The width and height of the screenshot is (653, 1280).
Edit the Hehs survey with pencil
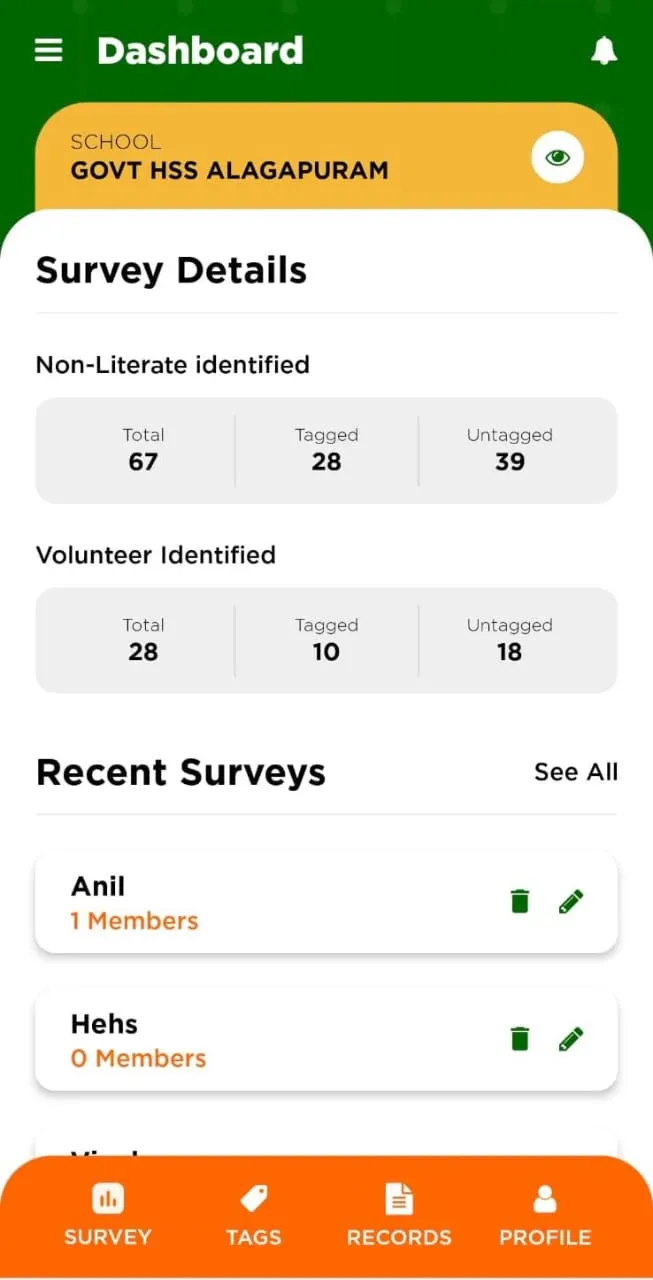[571, 1040]
